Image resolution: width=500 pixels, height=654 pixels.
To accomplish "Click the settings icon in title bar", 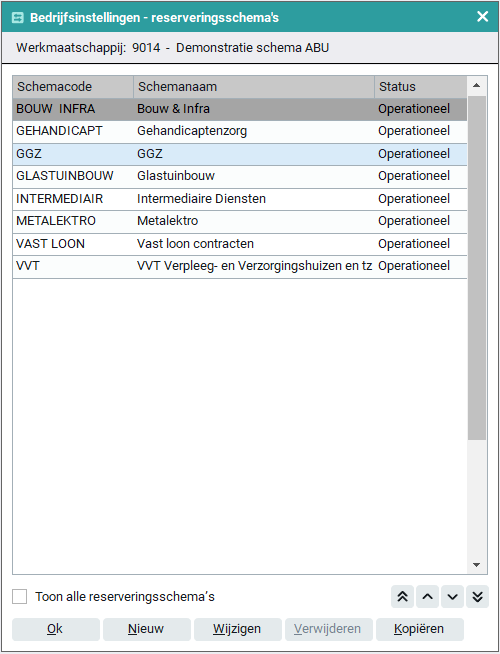I will coord(18,18).
